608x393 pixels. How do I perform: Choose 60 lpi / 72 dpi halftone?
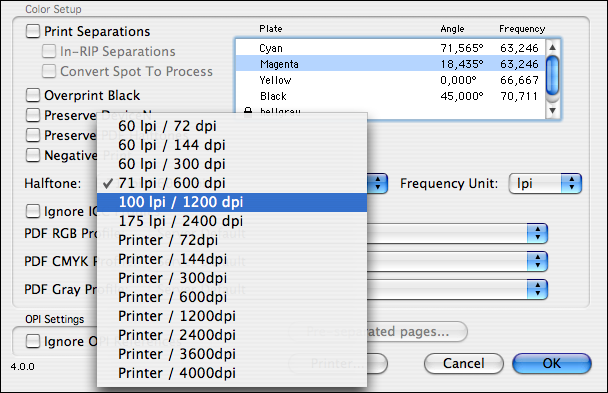pos(232,126)
